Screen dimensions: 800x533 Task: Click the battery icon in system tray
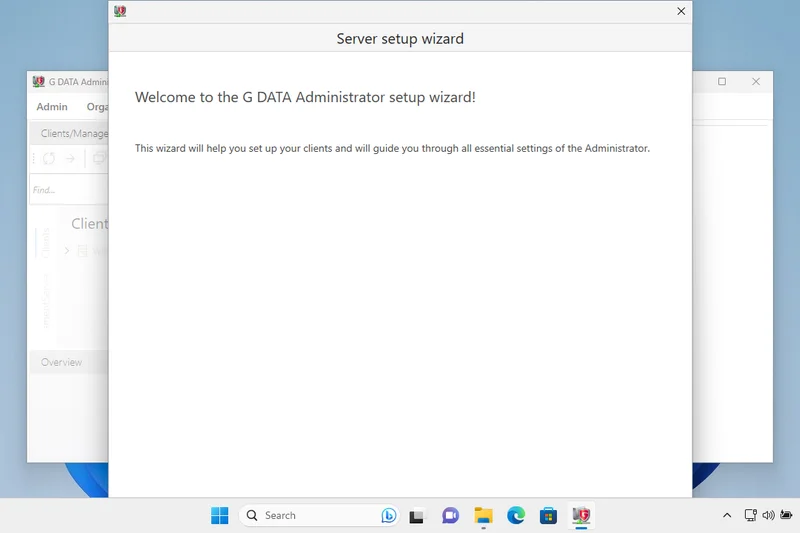[x=787, y=515]
